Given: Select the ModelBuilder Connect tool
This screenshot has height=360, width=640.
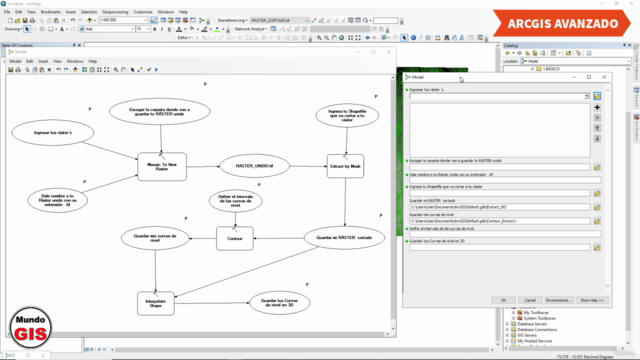Looking at the screenshot, I should click(x=140, y=70).
